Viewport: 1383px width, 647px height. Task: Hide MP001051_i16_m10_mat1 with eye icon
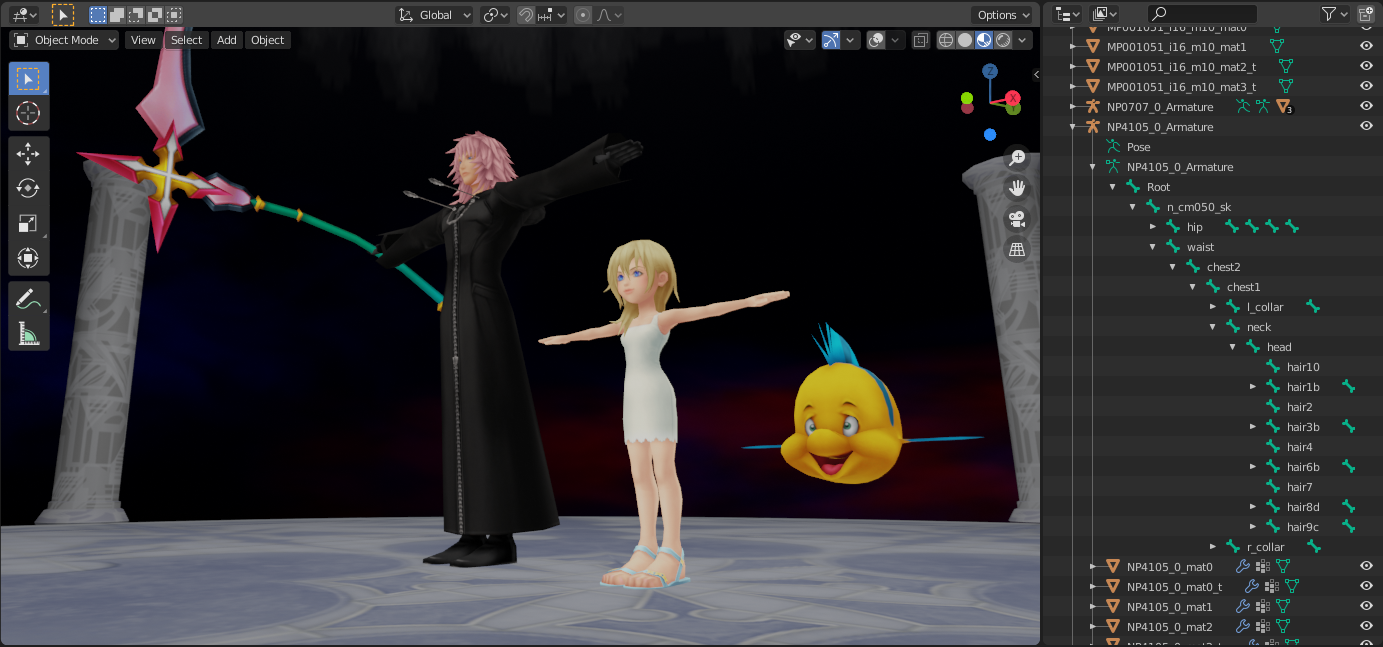pos(1366,46)
